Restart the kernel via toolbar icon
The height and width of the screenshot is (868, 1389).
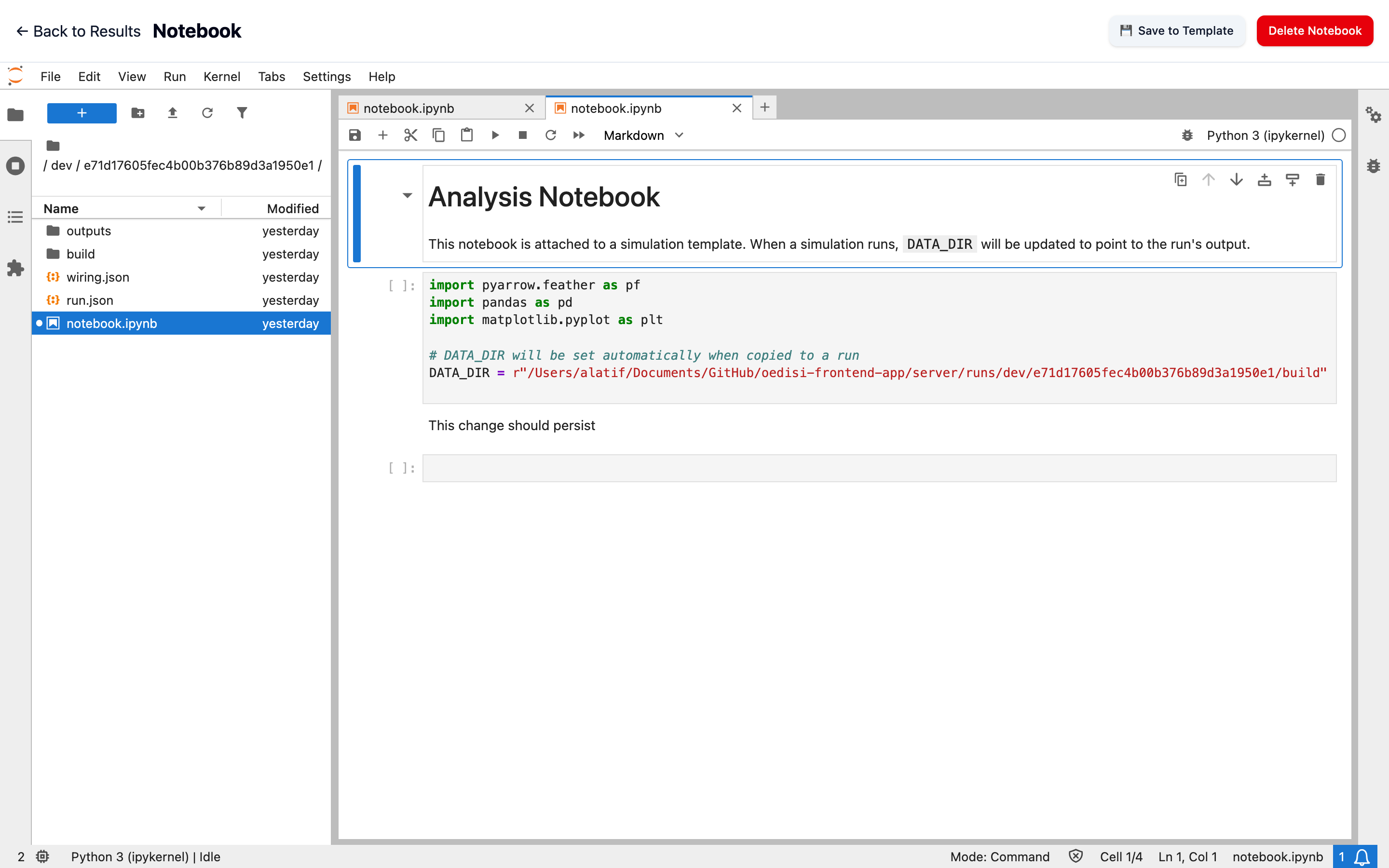click(550, 136)
